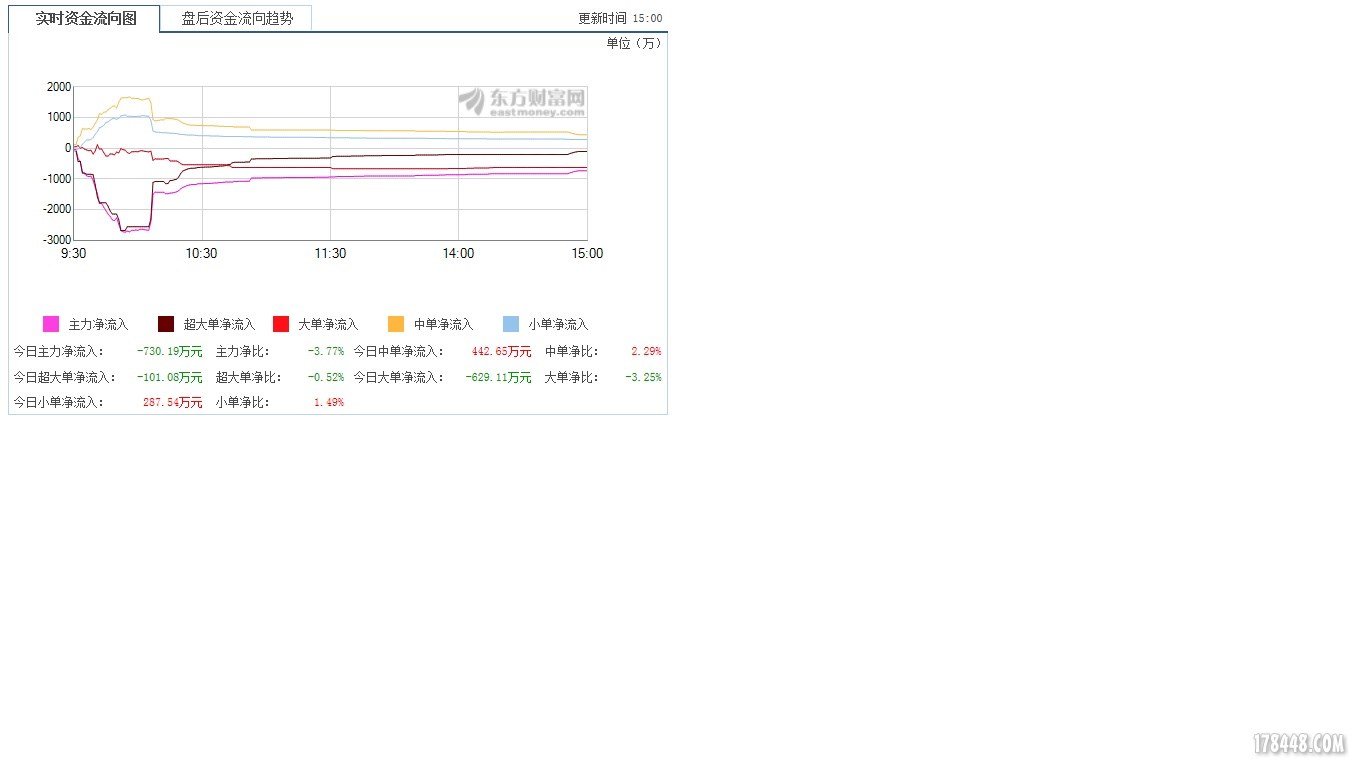The height and width of the screenshot is (768, 1366).
Task: Click the 1.49% 小单净比 value
Action: coord(329,403)
